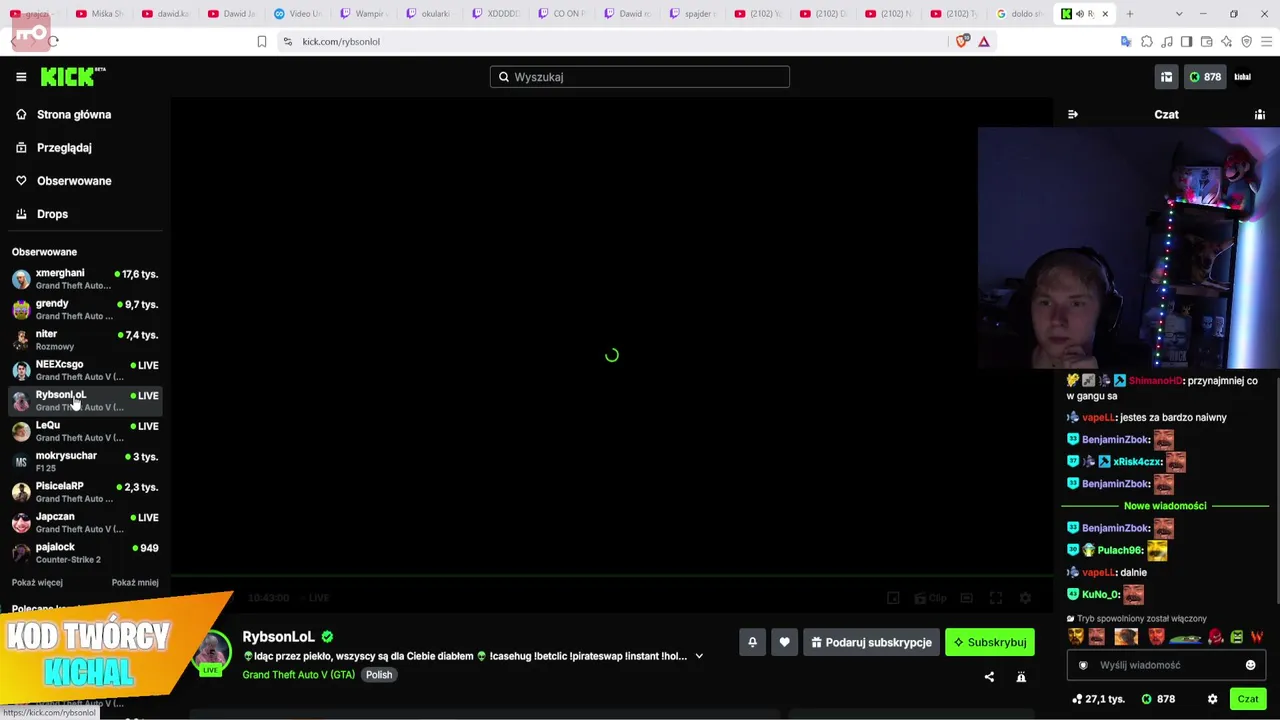Open the browser main menu
Screen dimensions: 1280x720
click(x=1267, y=41)
